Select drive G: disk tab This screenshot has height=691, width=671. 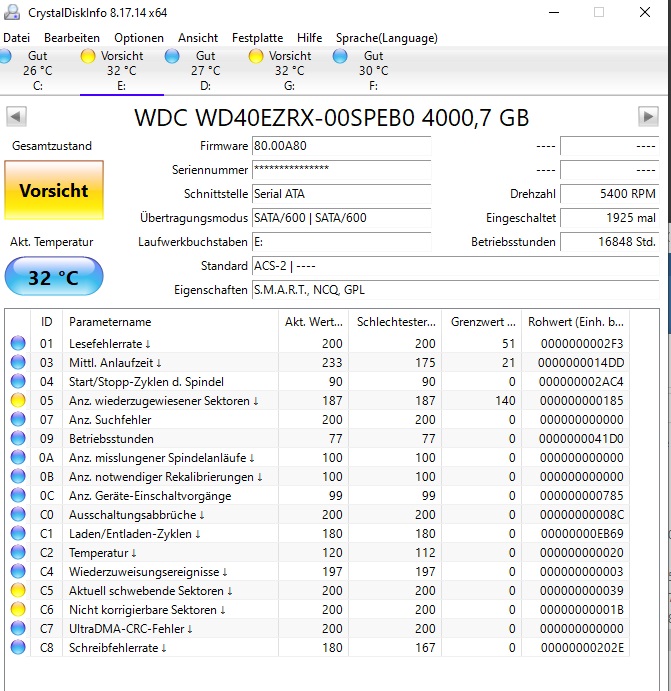pyautogui.click(x=289, y=71)
